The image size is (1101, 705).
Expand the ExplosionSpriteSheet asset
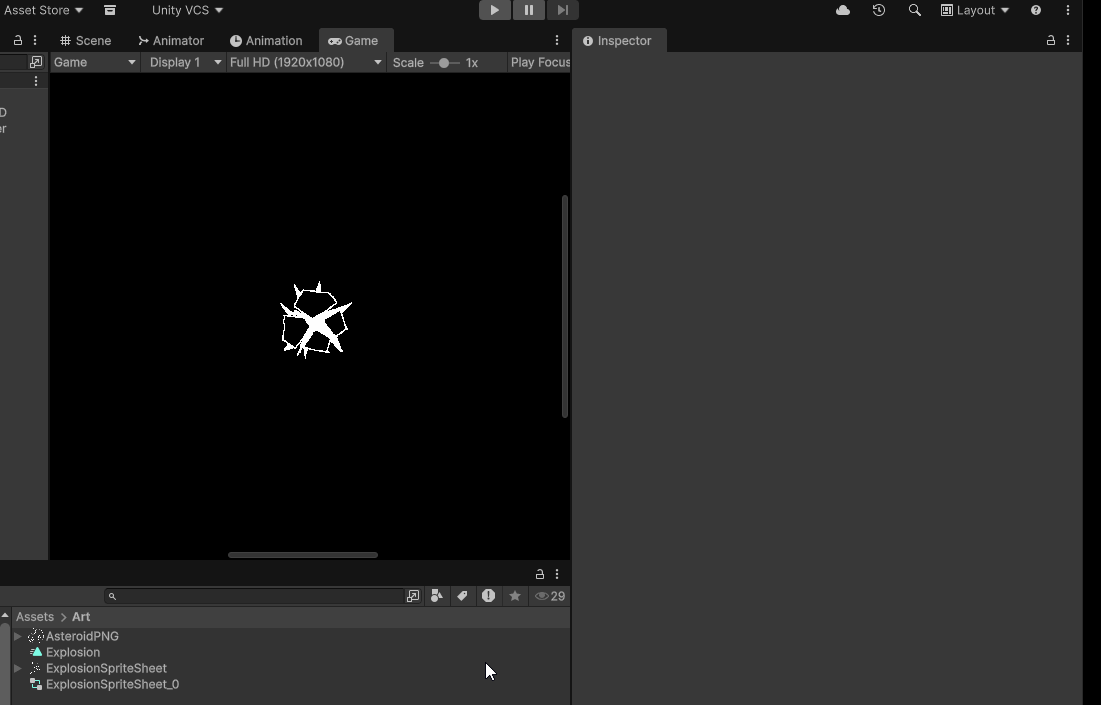[x=18, y=668]
